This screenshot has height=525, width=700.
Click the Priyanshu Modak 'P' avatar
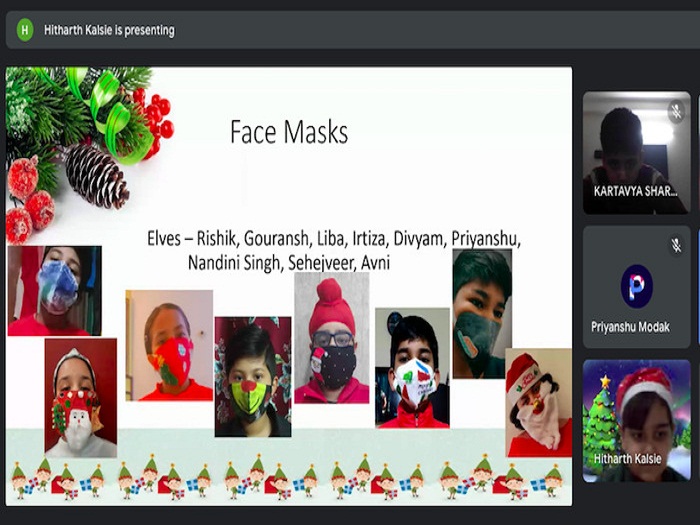(637, 287)
